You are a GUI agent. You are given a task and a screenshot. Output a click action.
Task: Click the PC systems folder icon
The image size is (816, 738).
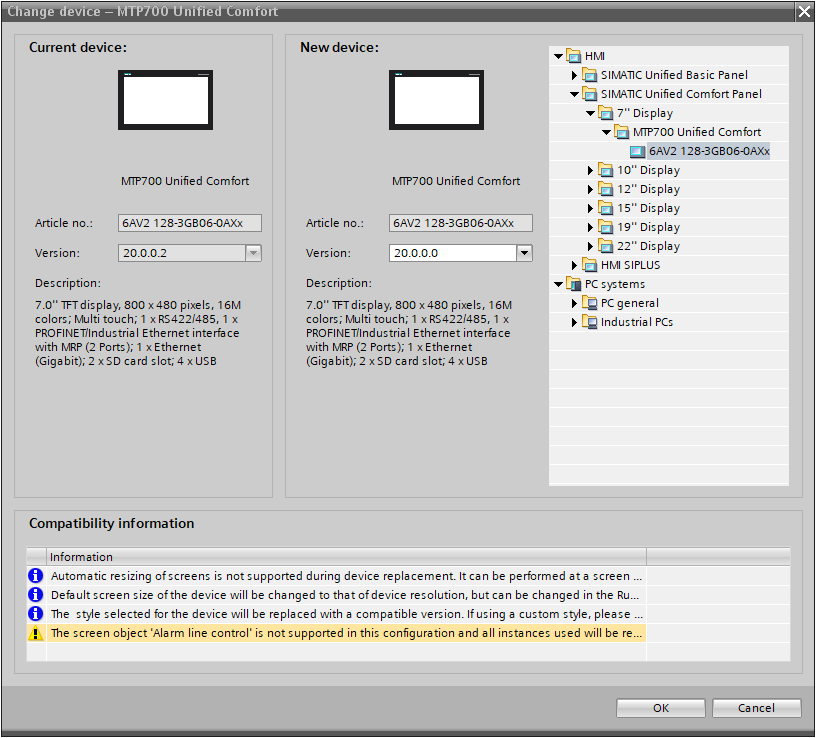(573, 284)
